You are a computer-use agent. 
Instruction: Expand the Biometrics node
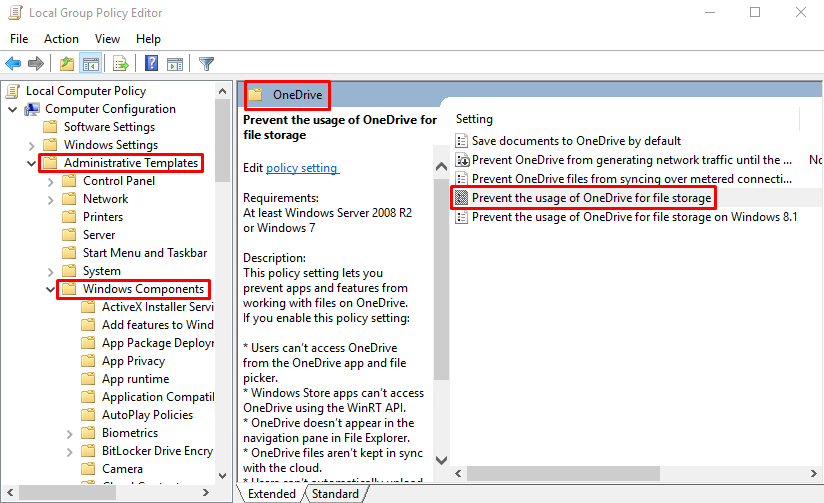pyautogui.click(x=69, y=433)
